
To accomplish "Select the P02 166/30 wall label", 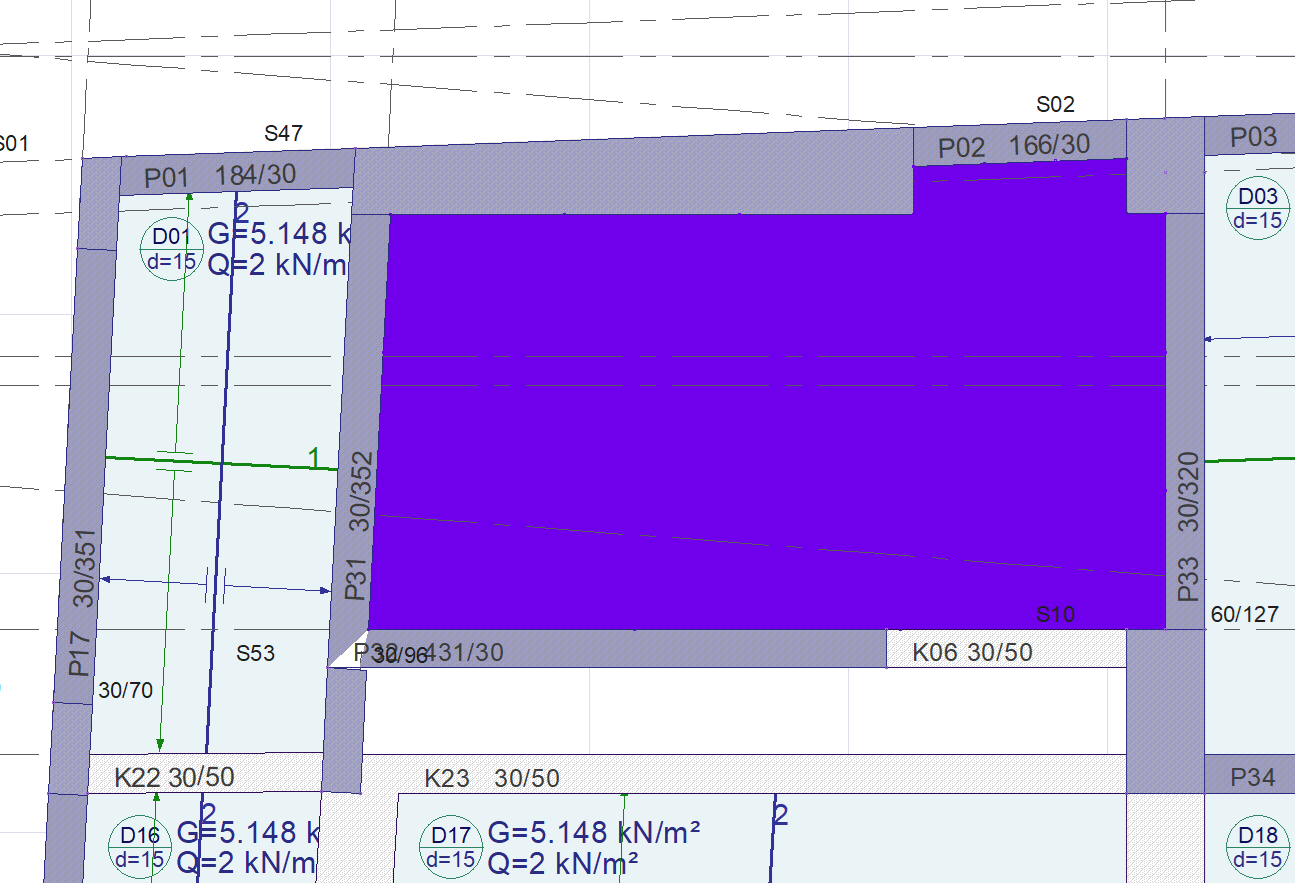I will 1013,146.
